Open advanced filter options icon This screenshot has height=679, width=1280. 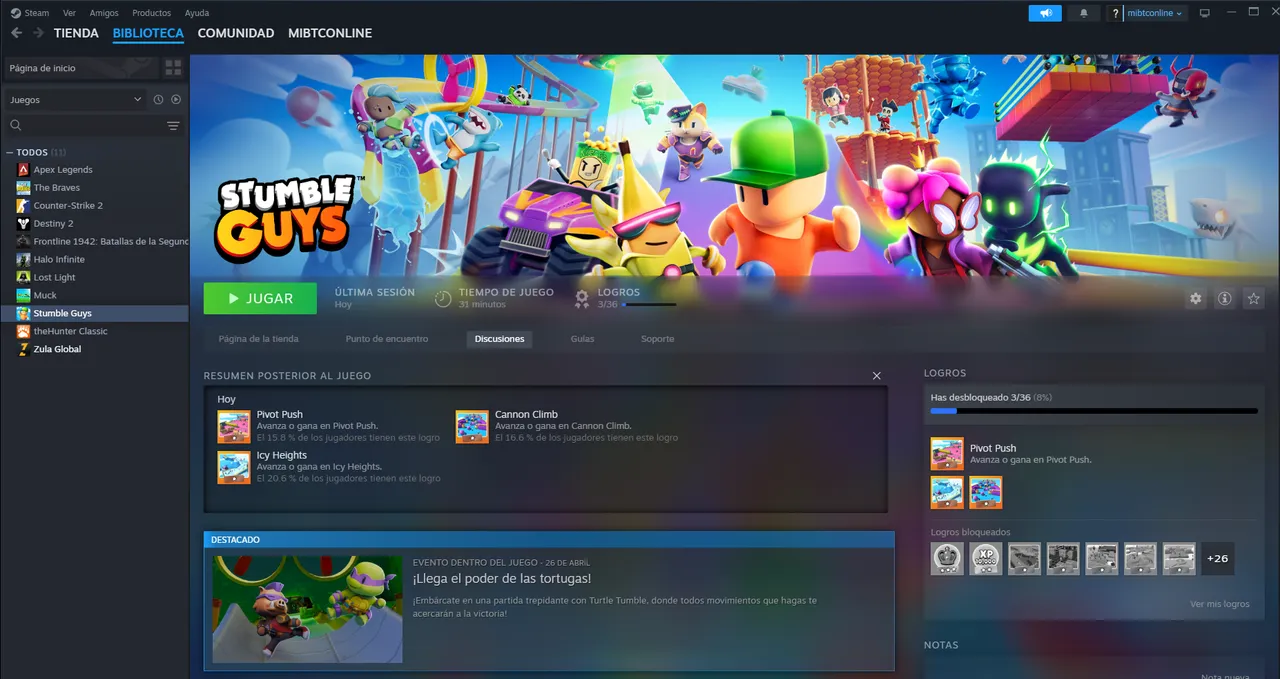coord(173,126)
